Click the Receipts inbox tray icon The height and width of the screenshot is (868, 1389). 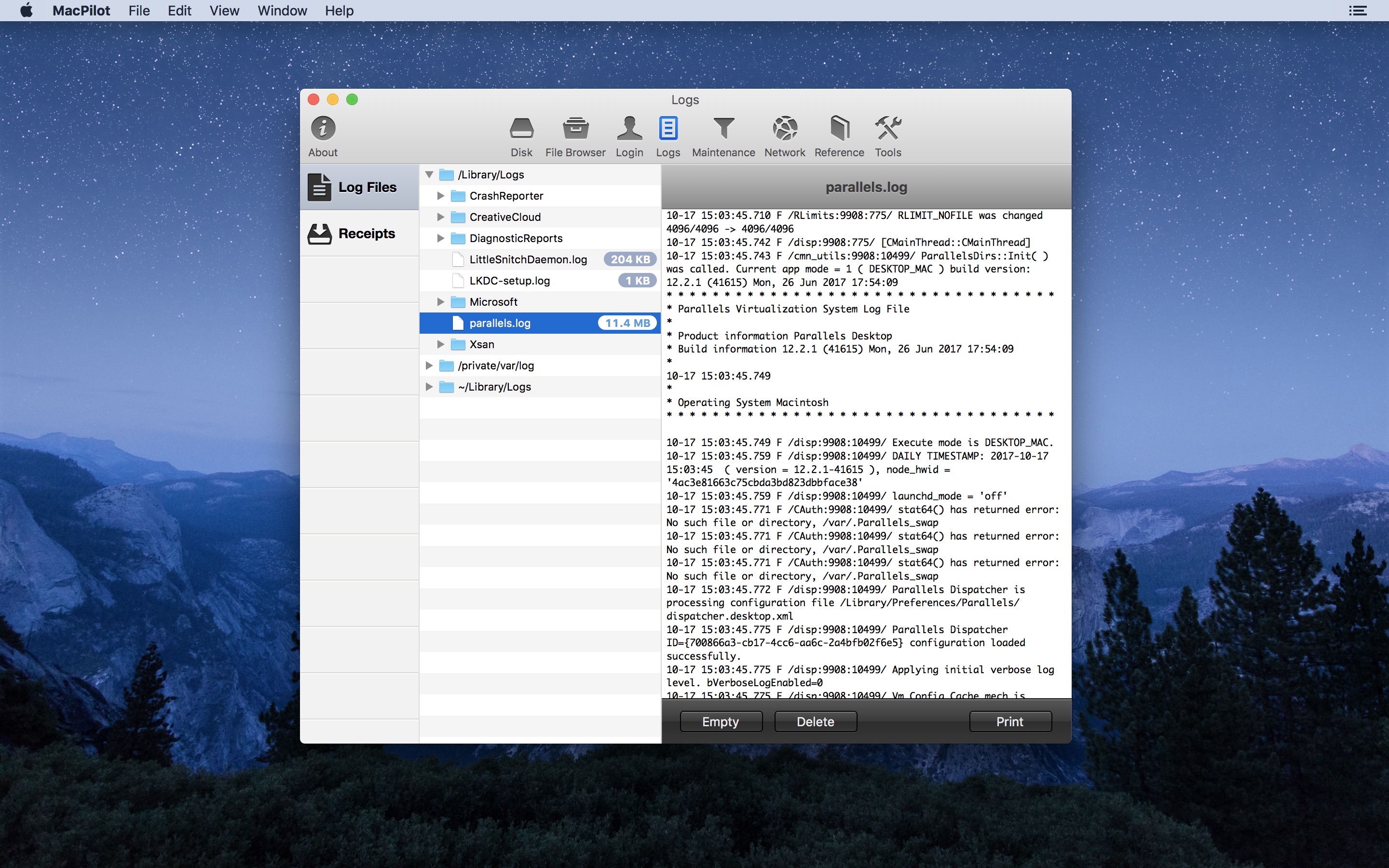tap(320, 234)
